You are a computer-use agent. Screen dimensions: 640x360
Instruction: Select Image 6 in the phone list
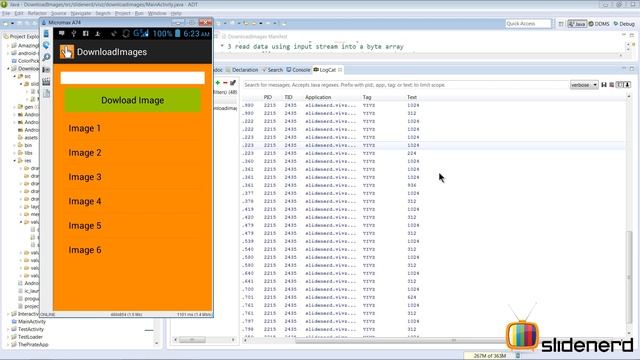click(x=132, y=250)
